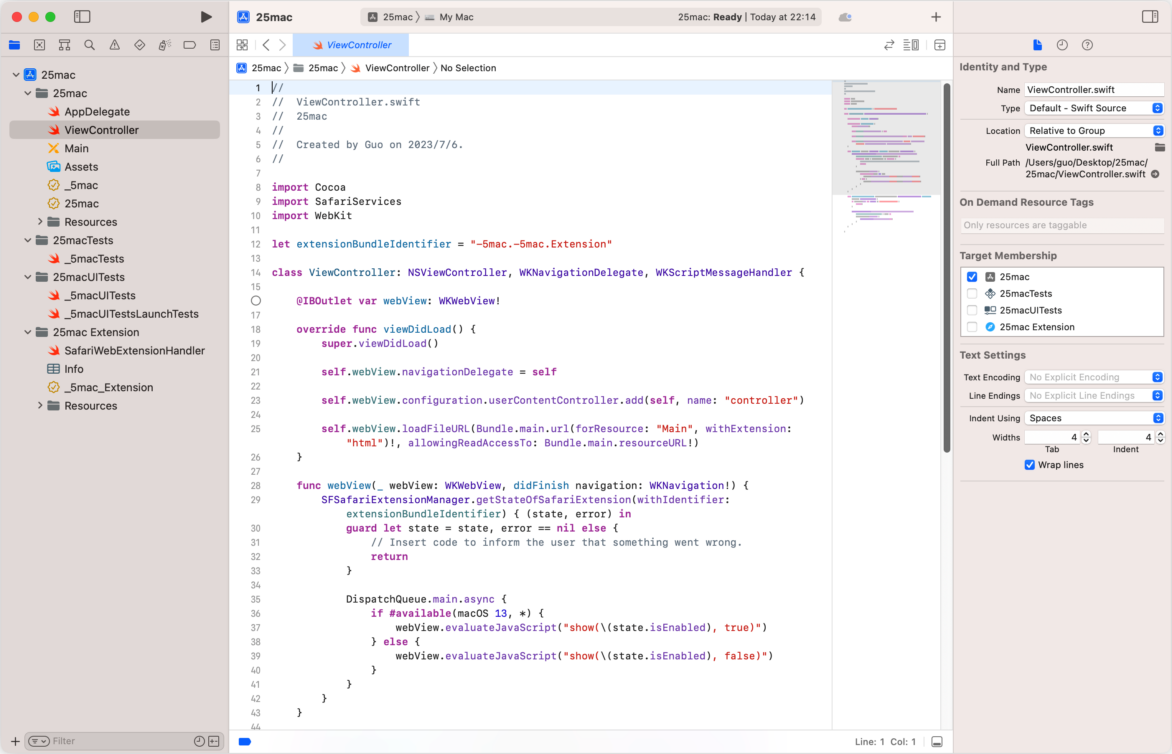
Task: Check 25macUITests target membership
Action: click(972, 310)
